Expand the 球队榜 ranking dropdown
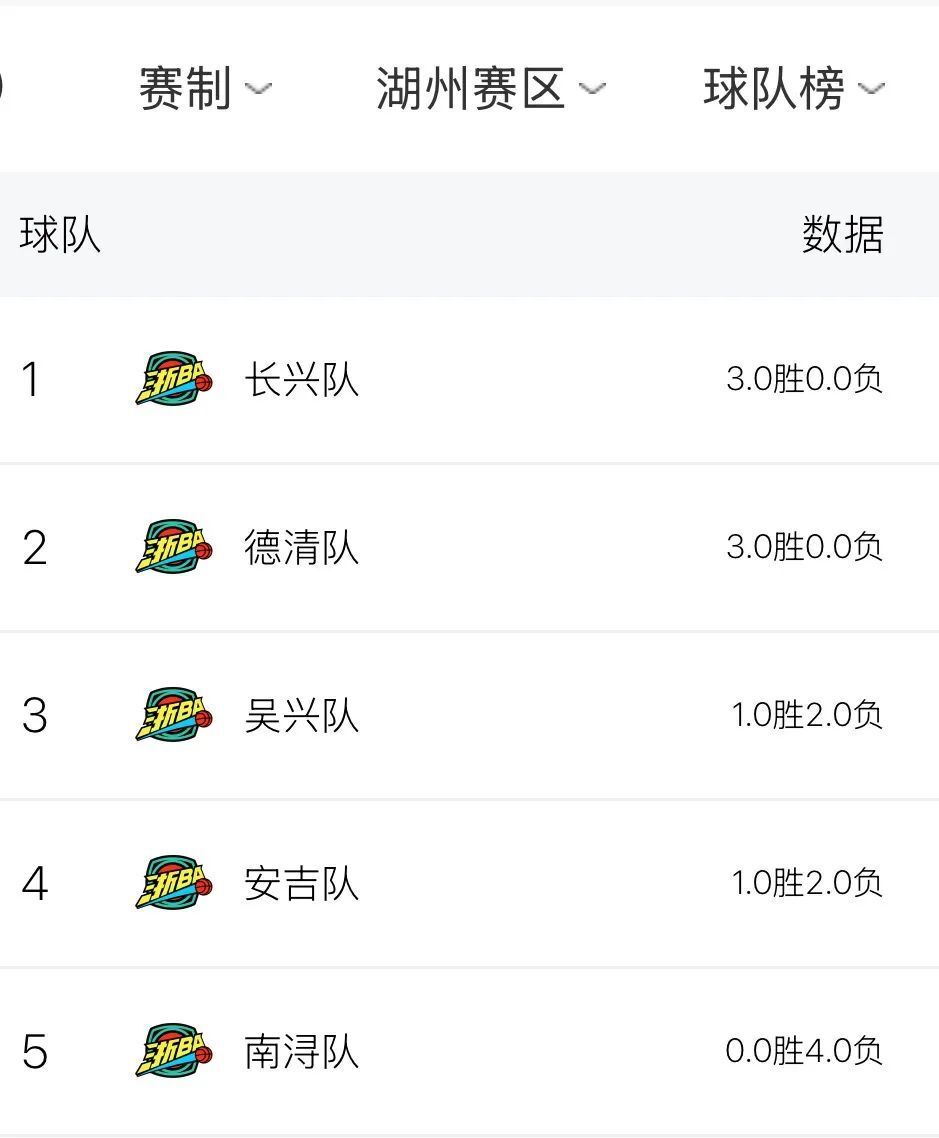 794,89
